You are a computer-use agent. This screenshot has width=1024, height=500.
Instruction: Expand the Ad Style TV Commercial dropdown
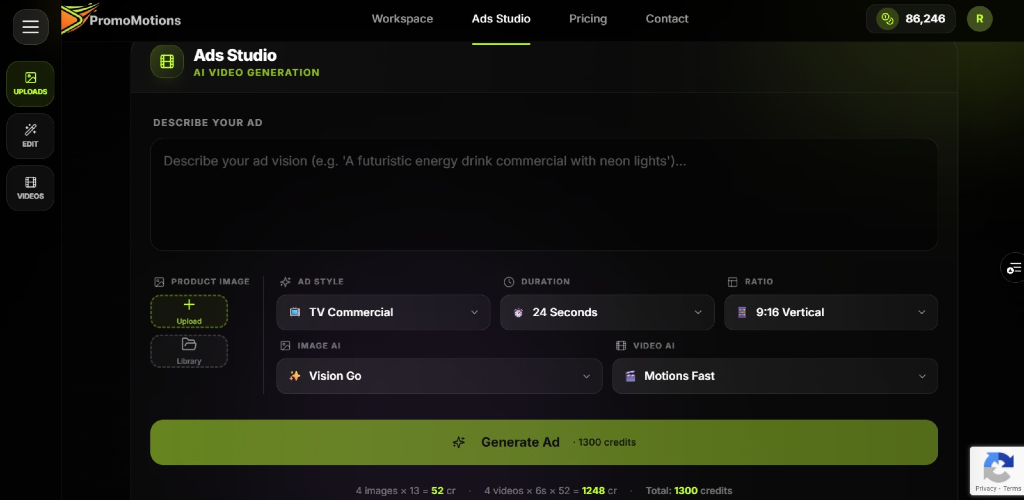click(383, 312)
